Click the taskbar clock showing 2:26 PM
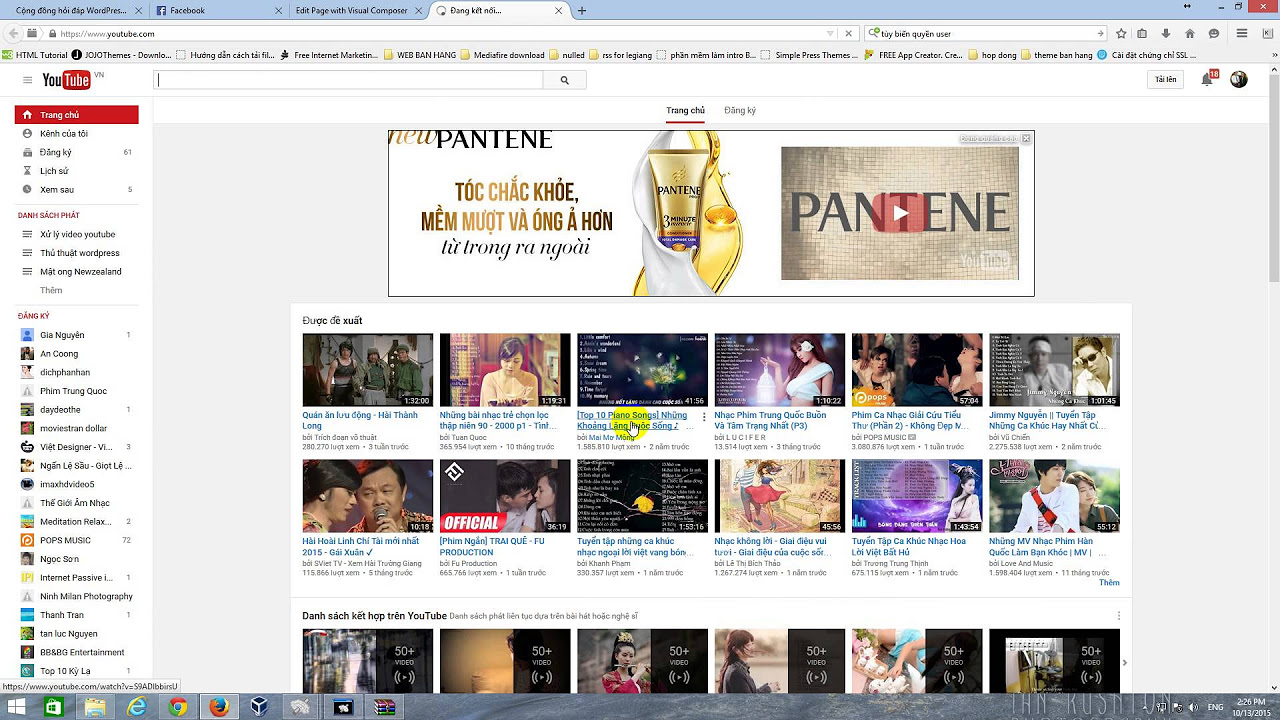Viewport: 1280px width, 720px height. (1250, 707)
